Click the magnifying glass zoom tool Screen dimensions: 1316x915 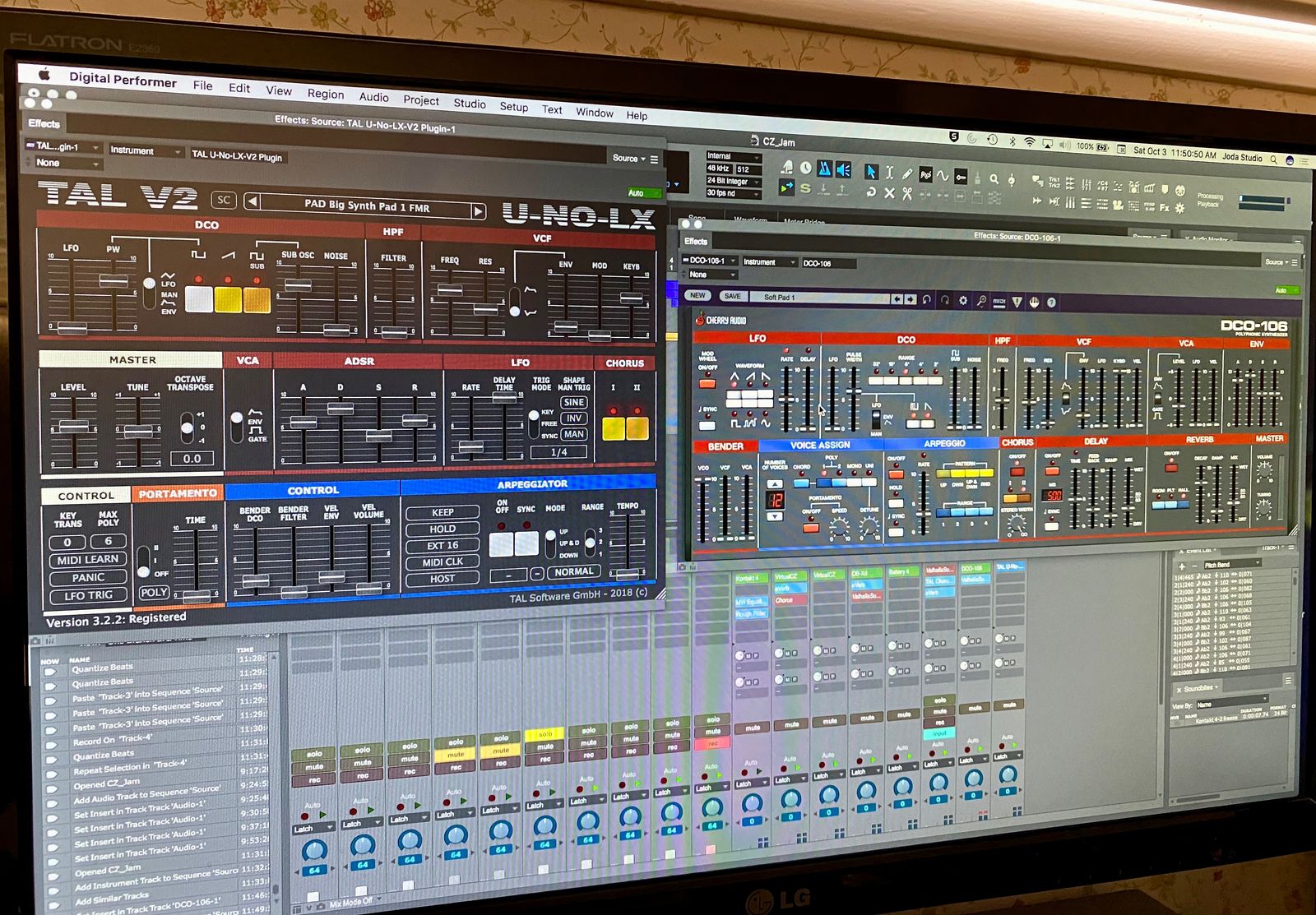[994, 178]
